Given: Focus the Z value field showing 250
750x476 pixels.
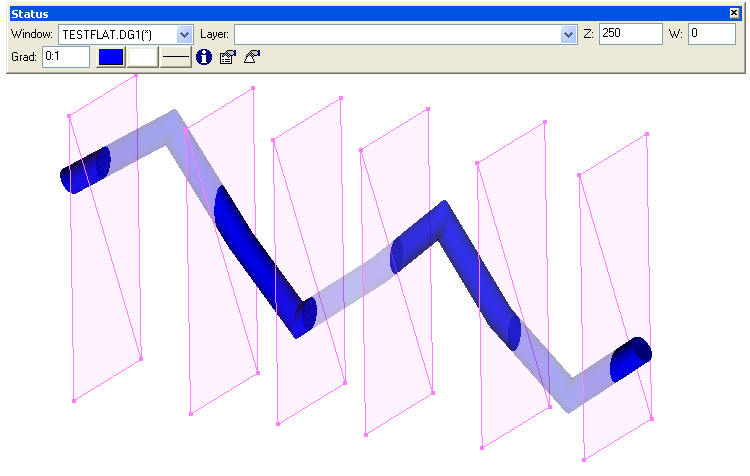Looking at the screenshot, I should 630,34.
